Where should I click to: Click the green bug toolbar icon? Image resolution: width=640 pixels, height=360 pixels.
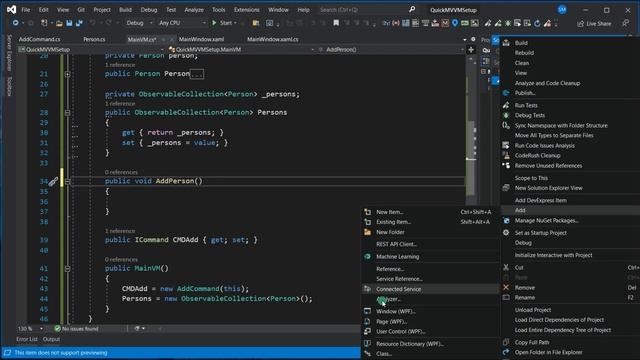click(508, 23)
